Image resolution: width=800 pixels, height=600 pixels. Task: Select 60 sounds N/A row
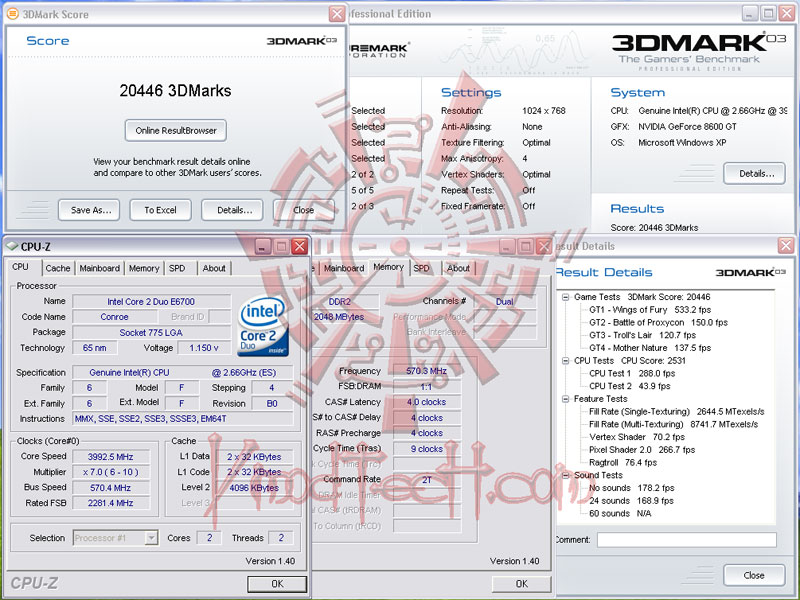pyautogui.click(x=620, y=514)
